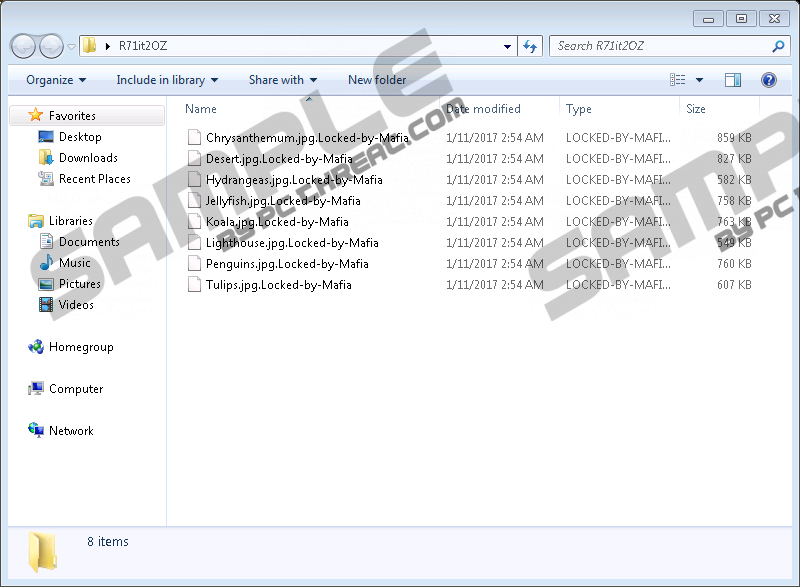Open the Pictures library
The height and width of the screenshot is (587, 800).
coord(80,284)
